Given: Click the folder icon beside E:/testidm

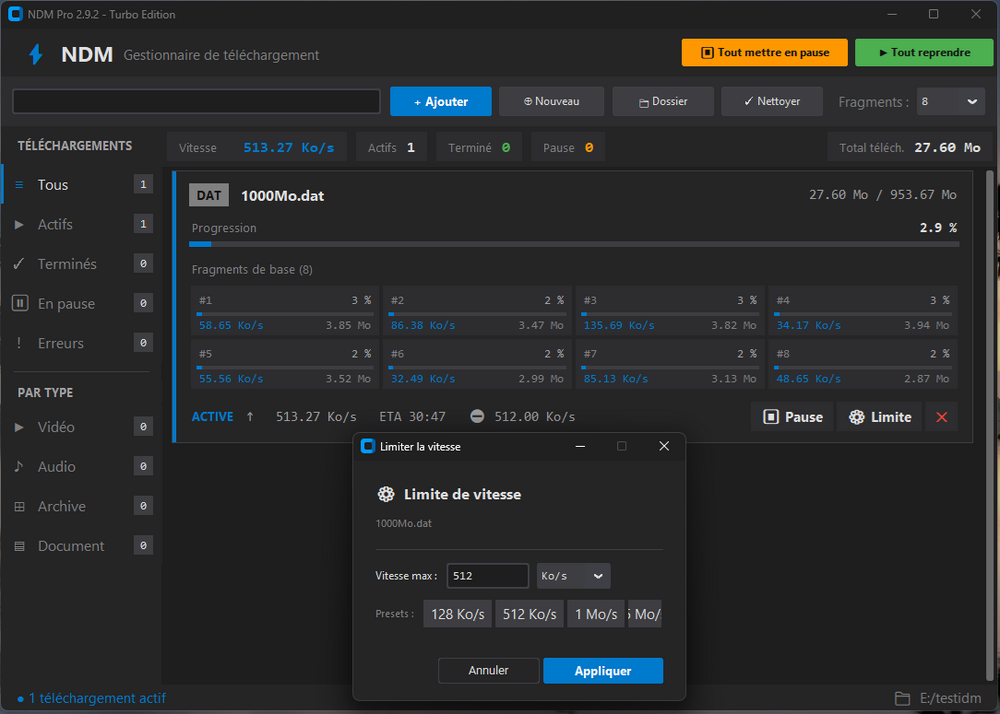Looking at the screenshot, I should [902, 699].
